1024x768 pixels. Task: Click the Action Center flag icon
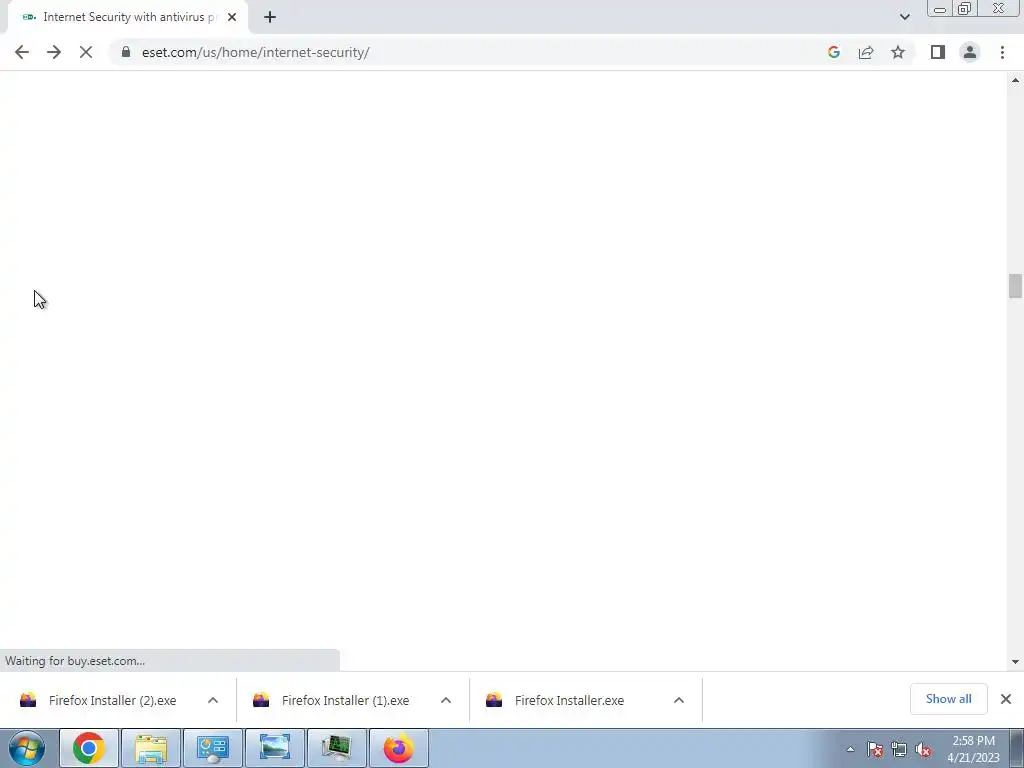[x=875, y=749]
